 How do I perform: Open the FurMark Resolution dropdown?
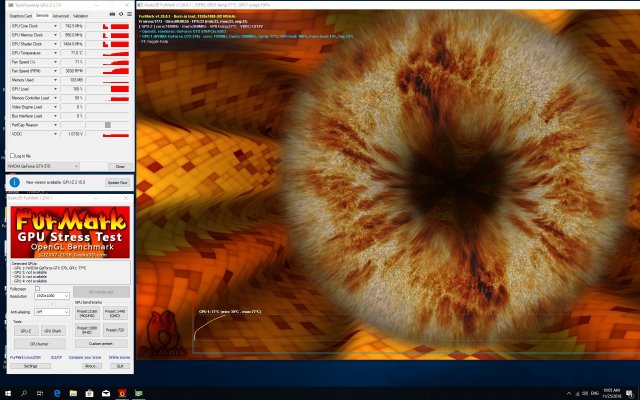point(51,296)
